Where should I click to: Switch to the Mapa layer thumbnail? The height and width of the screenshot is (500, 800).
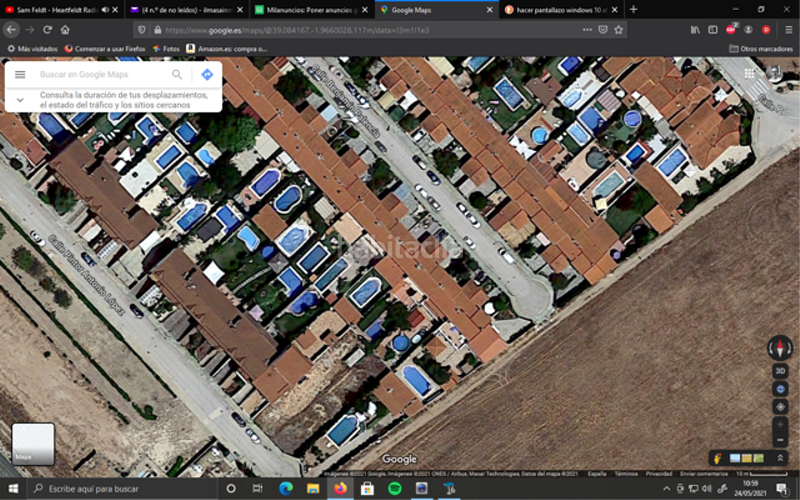coord(33,443)
